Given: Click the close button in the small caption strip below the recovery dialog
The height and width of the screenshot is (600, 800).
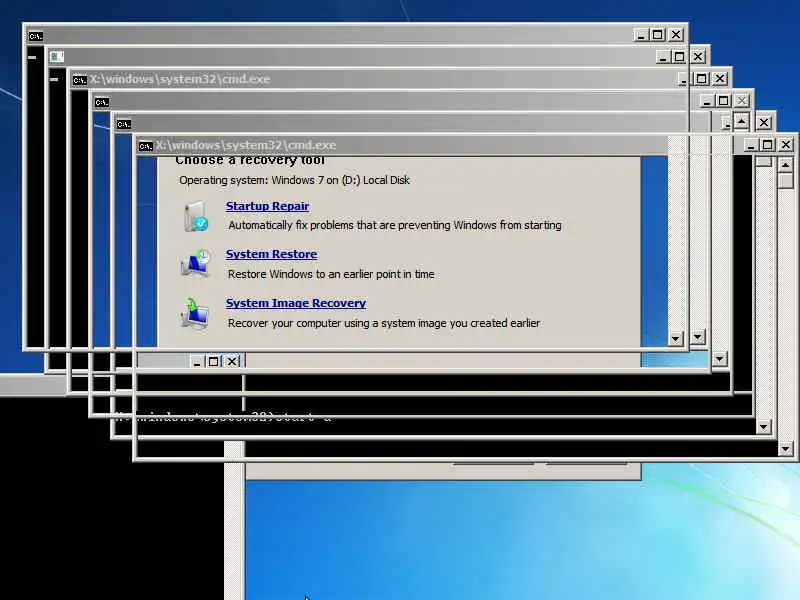Looking at the screenshot, I should click(x=232, y=361).
